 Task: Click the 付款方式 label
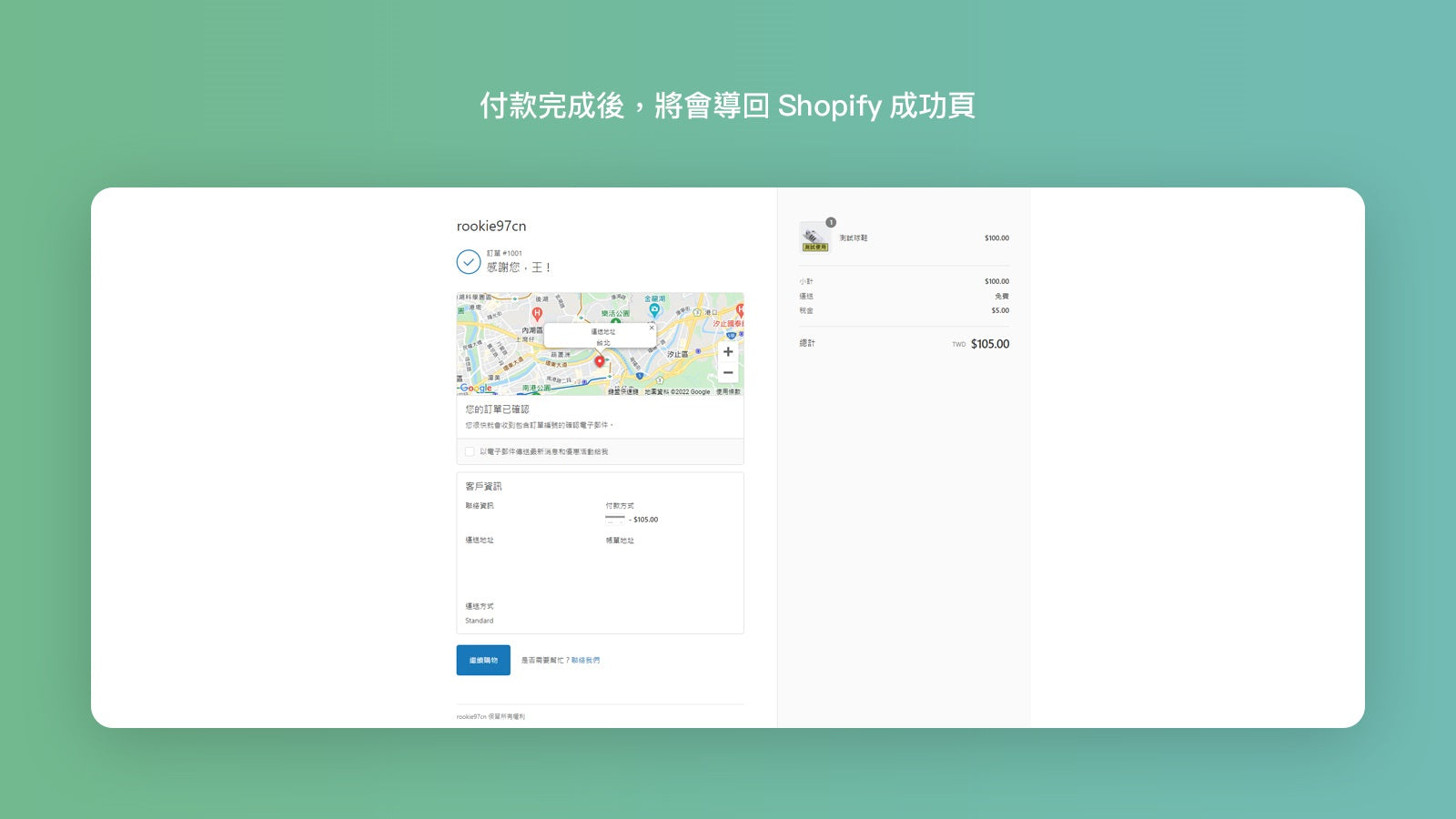pyautogui.click(x=620, y=506)
